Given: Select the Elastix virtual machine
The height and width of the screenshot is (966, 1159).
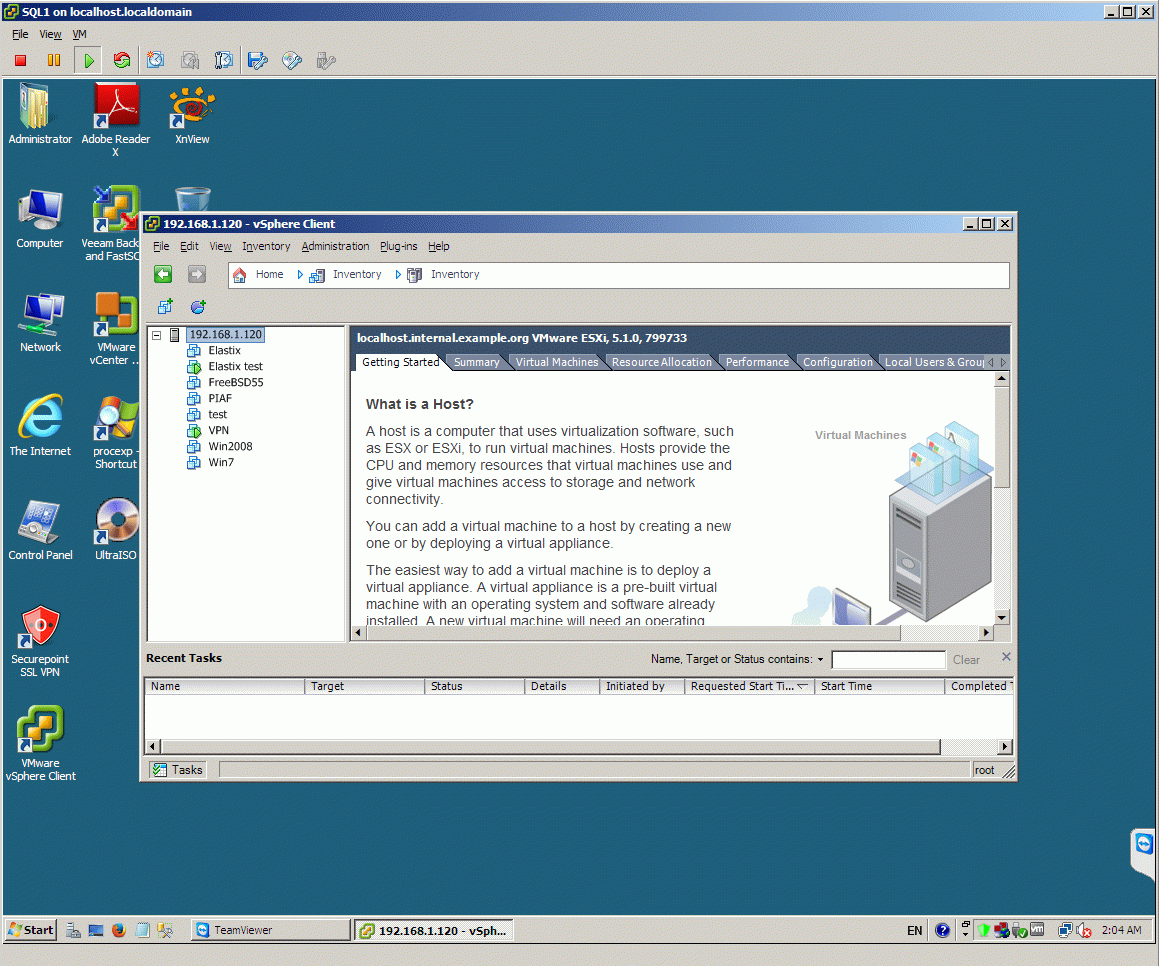Looking at the screenshot, I should (224, 350).
